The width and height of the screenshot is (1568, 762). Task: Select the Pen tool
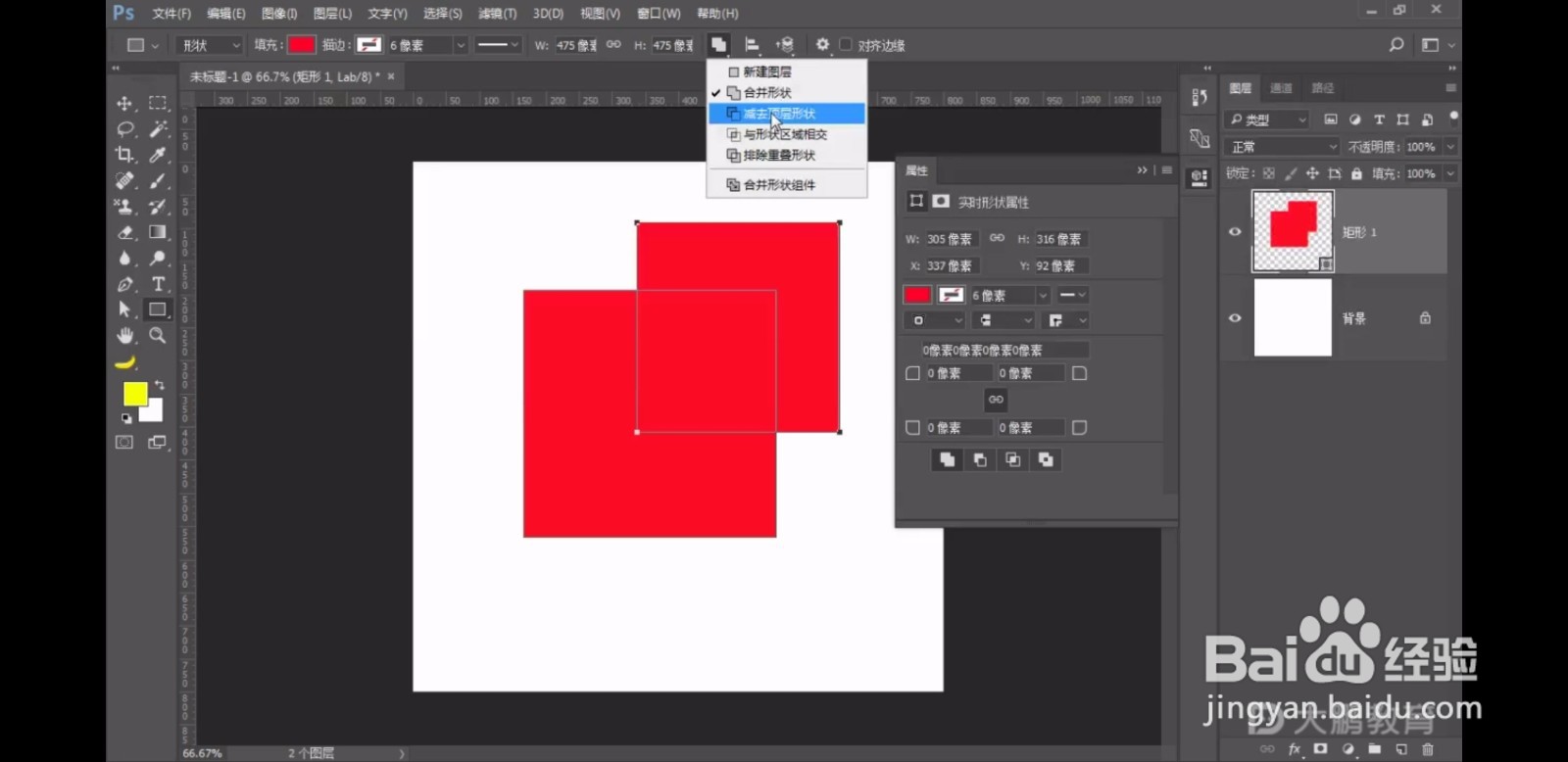124,284
